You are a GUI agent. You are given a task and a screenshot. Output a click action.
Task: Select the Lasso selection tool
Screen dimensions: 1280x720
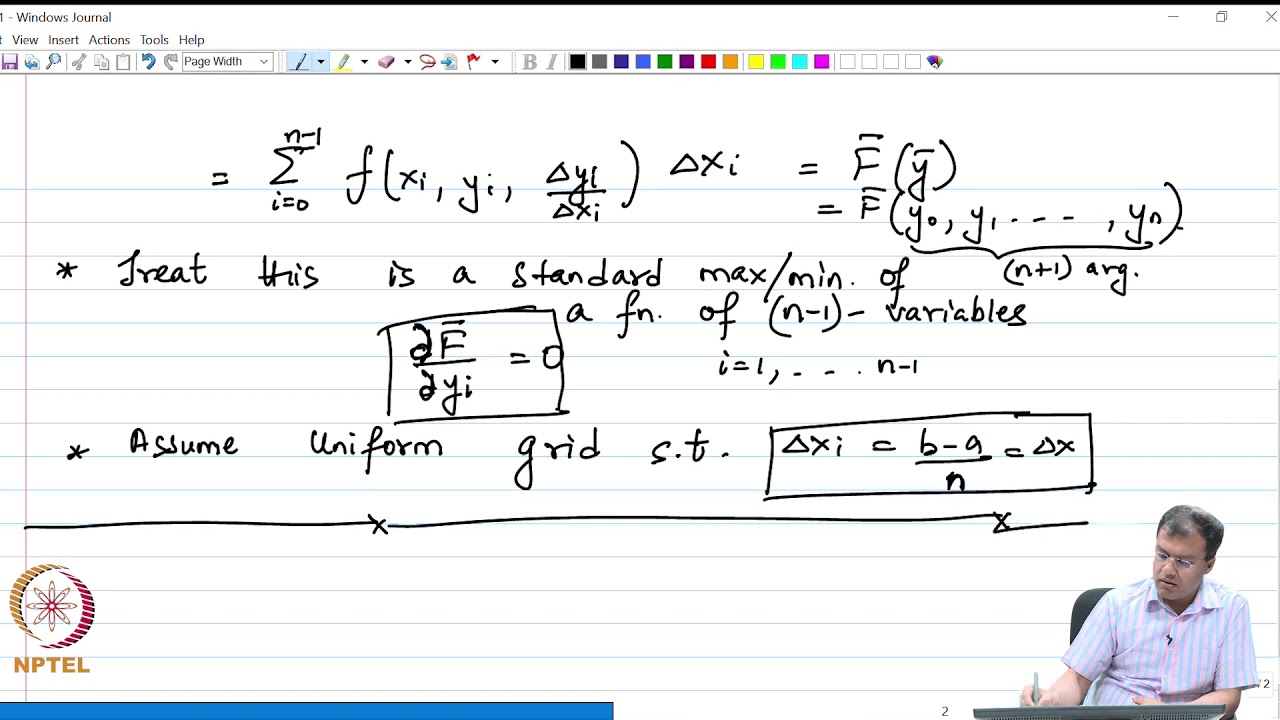point(427,62)
